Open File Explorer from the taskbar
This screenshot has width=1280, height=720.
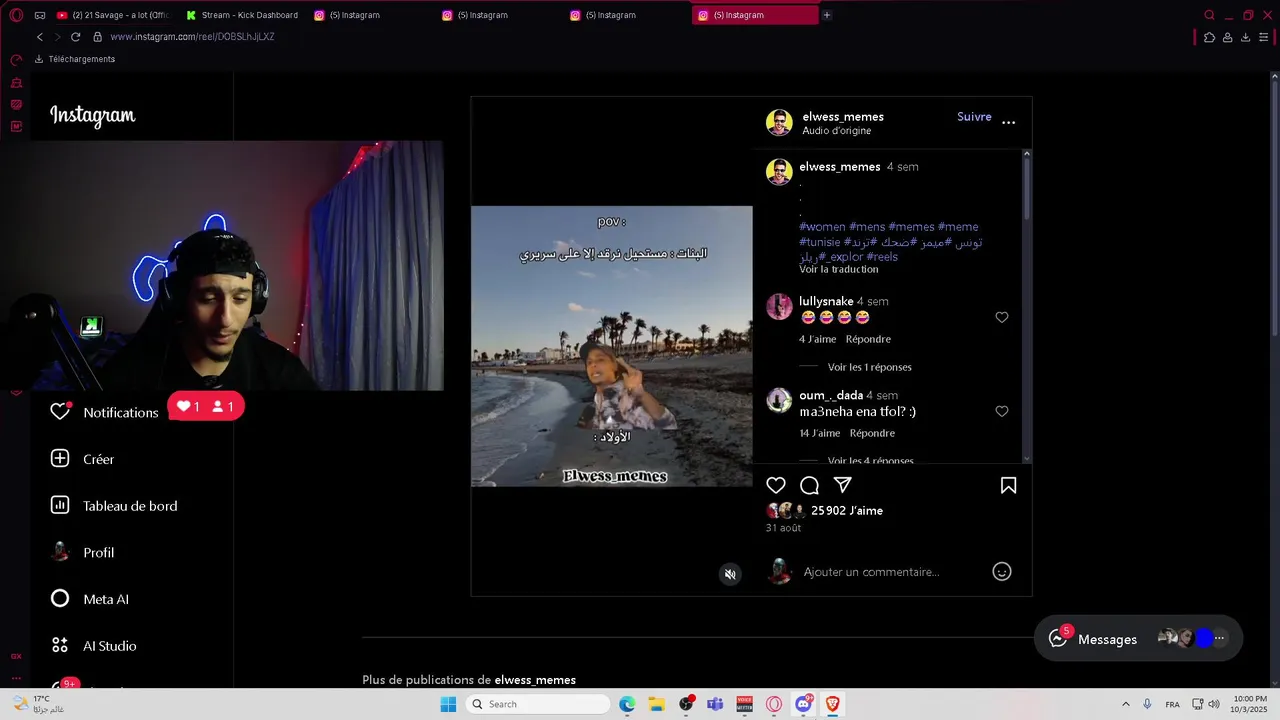(656, 704)
